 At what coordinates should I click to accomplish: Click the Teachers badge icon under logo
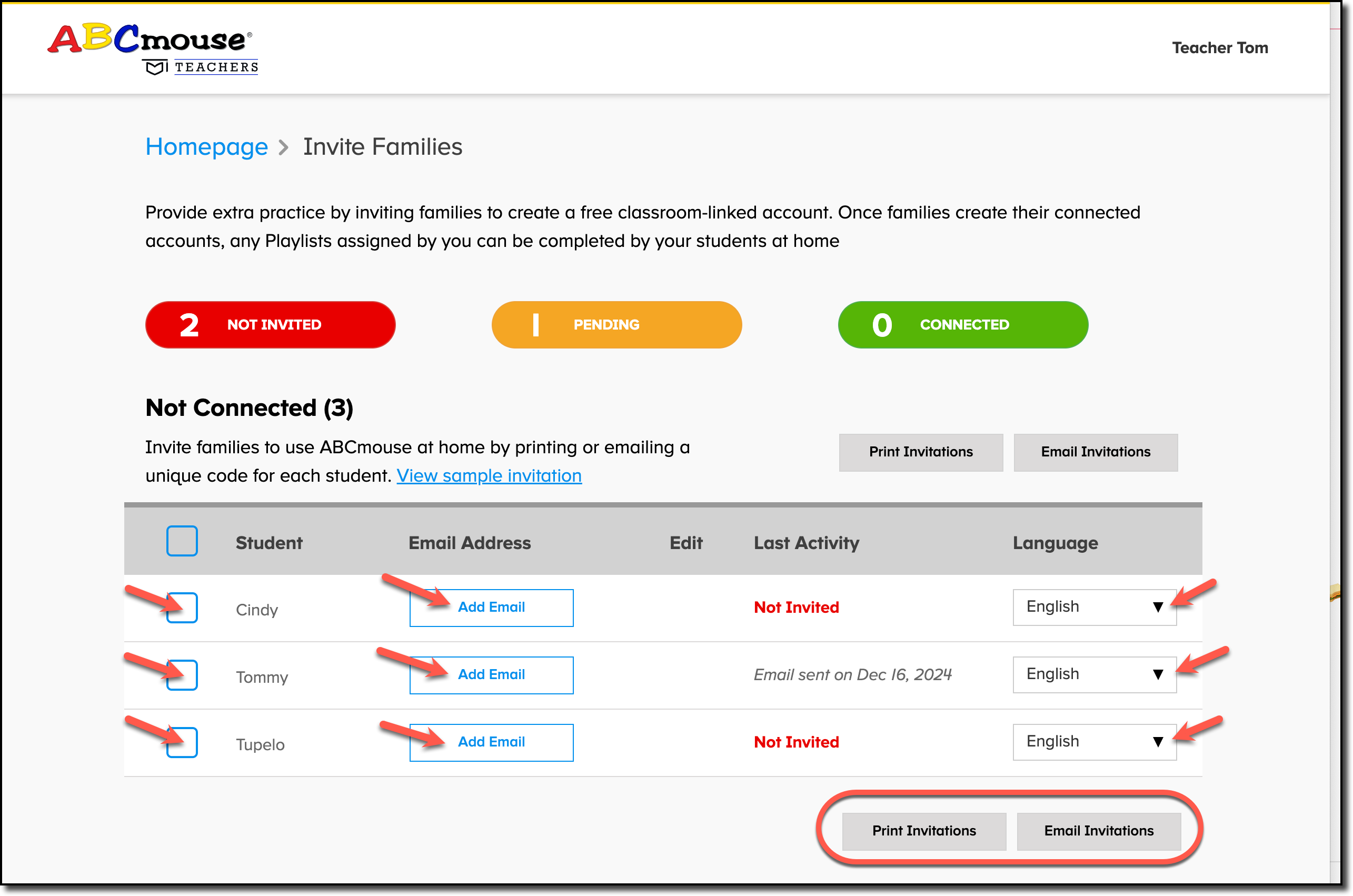pos(154,68)
